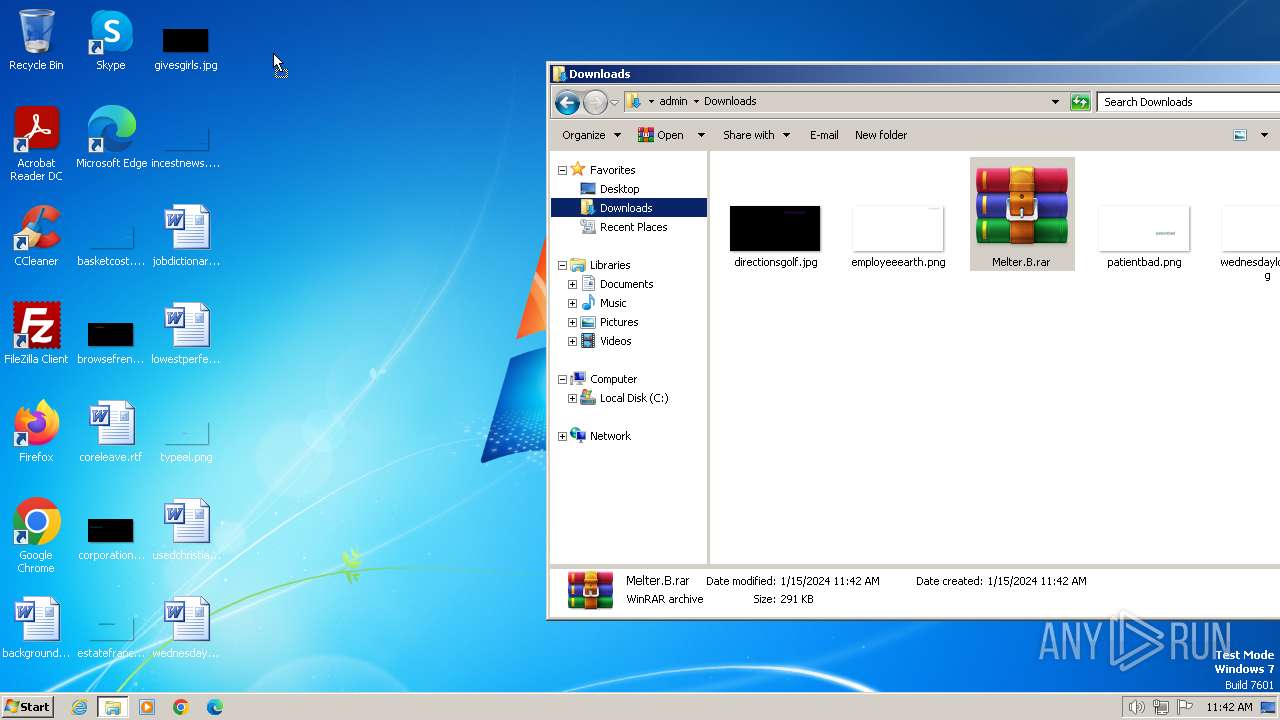
Task: Select the typeel.png desktop file
Action: coord(186,442)
